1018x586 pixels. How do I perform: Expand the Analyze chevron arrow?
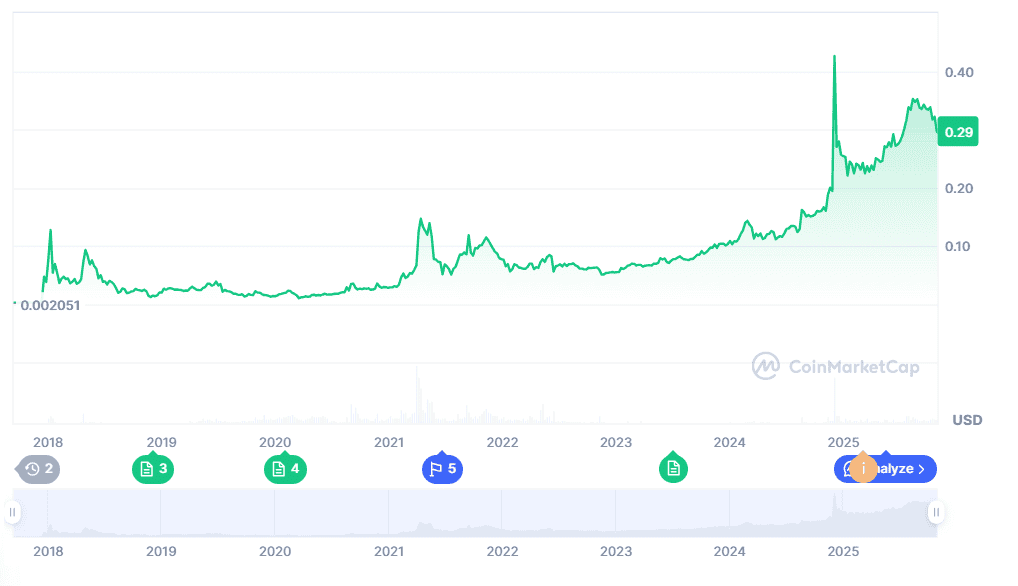921,469
